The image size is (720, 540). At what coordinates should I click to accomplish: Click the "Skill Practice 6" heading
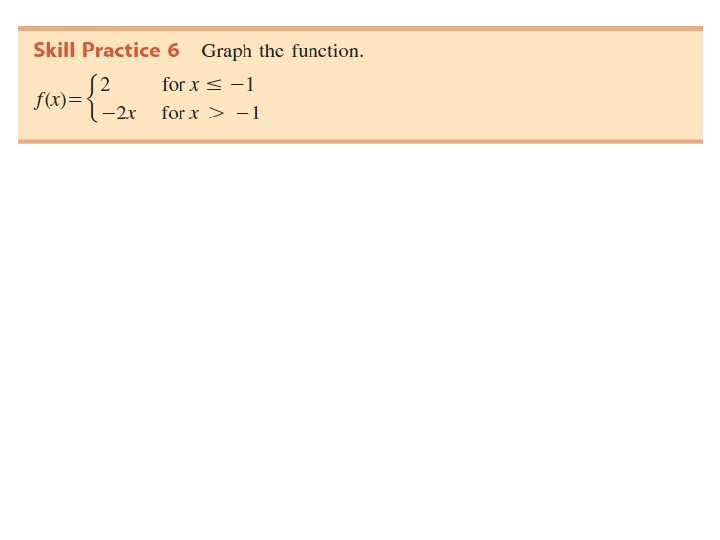[x=106, y=50]
